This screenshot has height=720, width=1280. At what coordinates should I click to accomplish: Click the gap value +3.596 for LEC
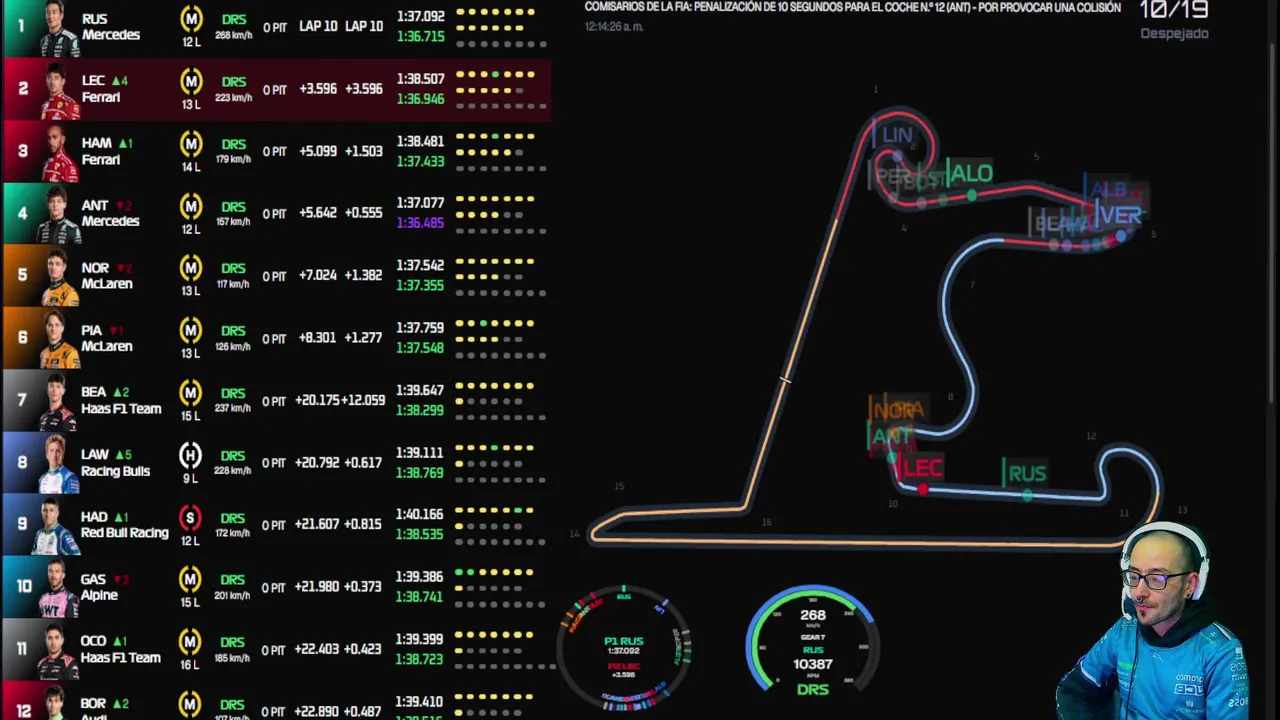(318, 89)
